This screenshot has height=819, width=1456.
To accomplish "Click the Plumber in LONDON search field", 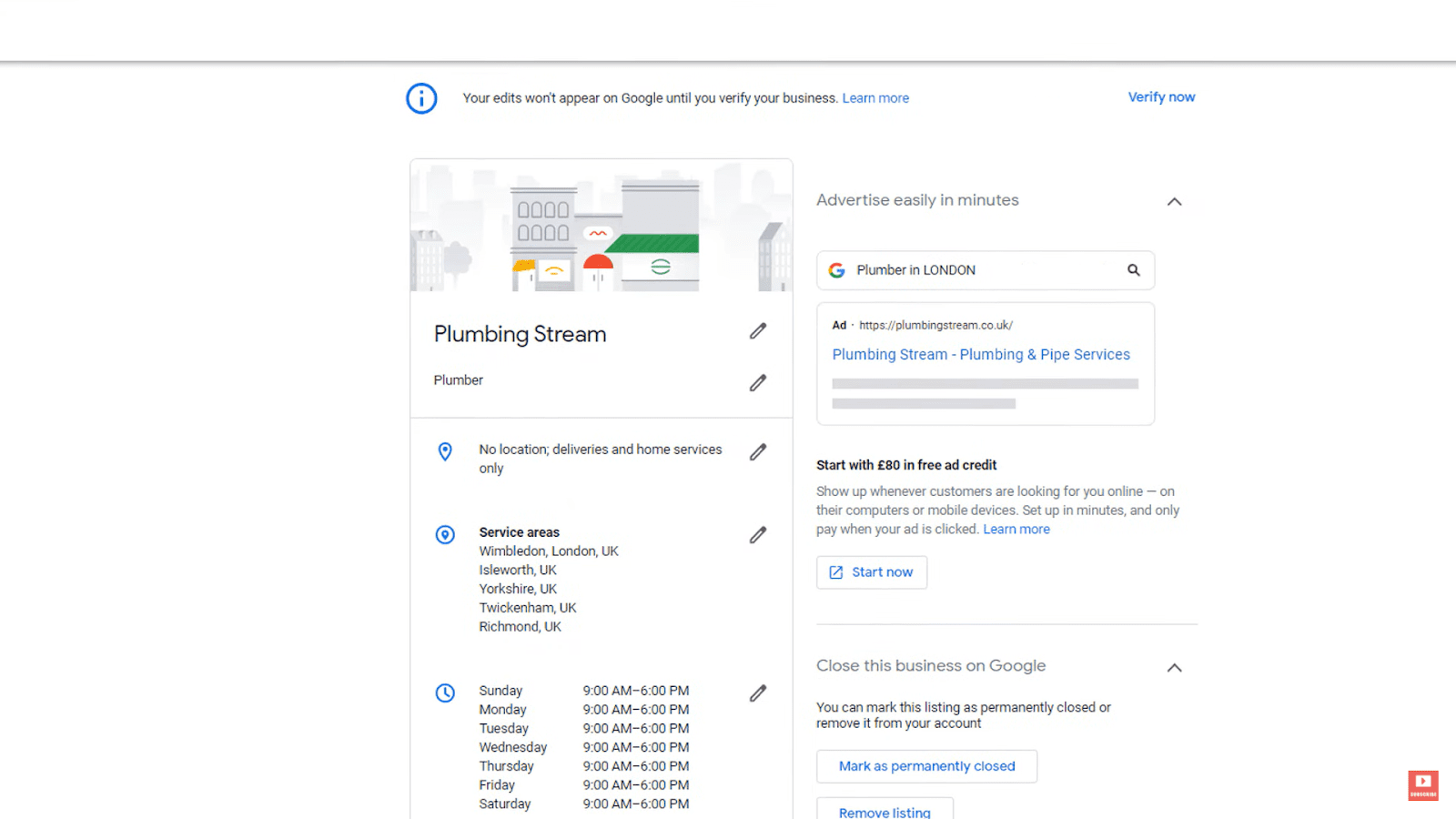I will pyautogui.click(x=986, y=270).
